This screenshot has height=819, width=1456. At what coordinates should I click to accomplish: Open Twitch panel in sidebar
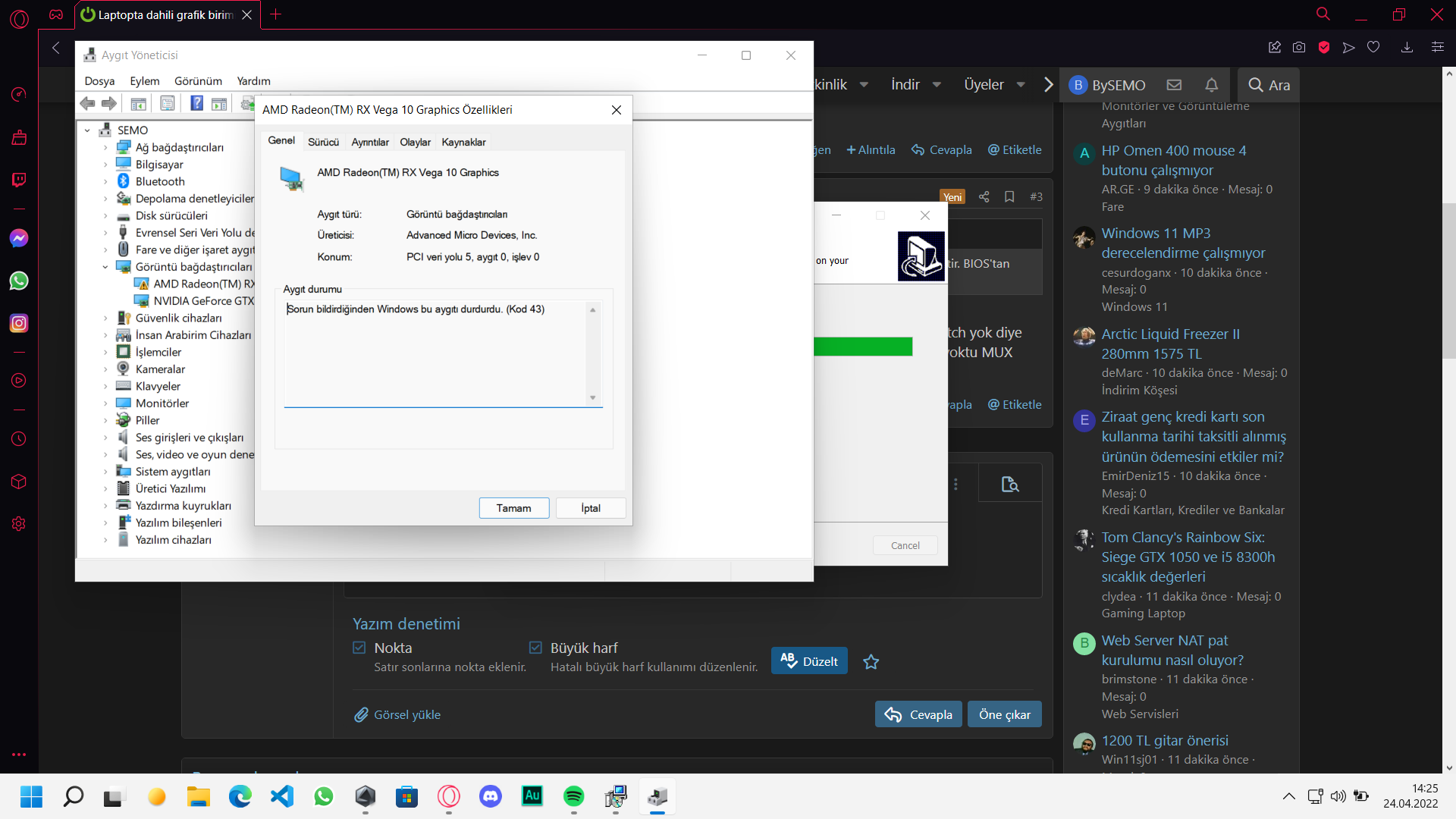19,180
